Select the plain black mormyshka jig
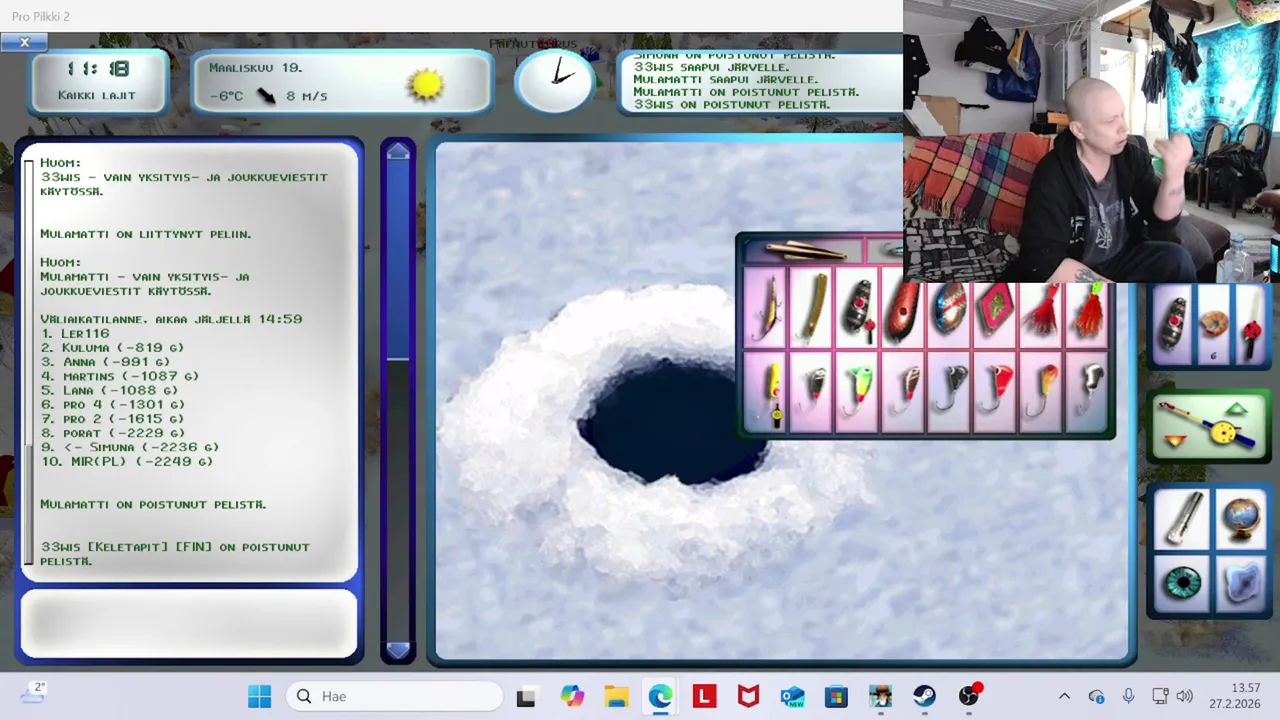 948,394
